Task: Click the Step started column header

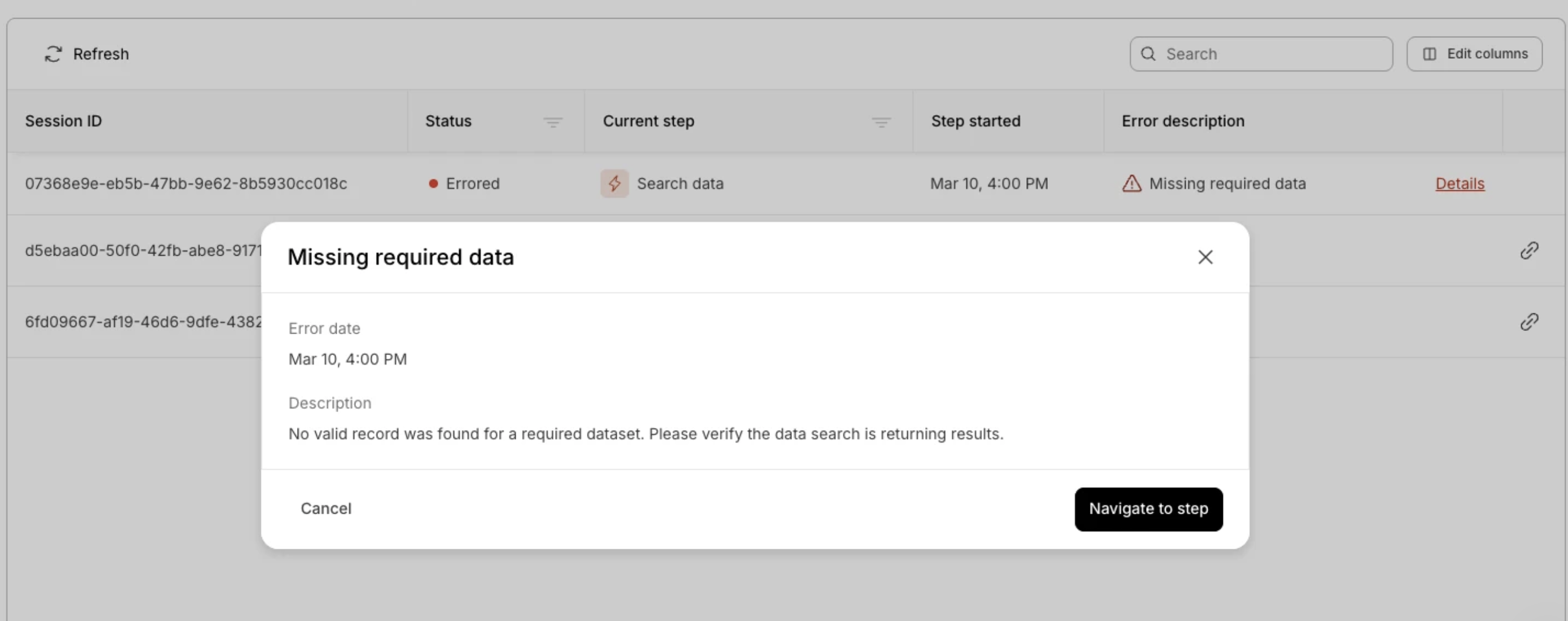Action: pos(975,121)
